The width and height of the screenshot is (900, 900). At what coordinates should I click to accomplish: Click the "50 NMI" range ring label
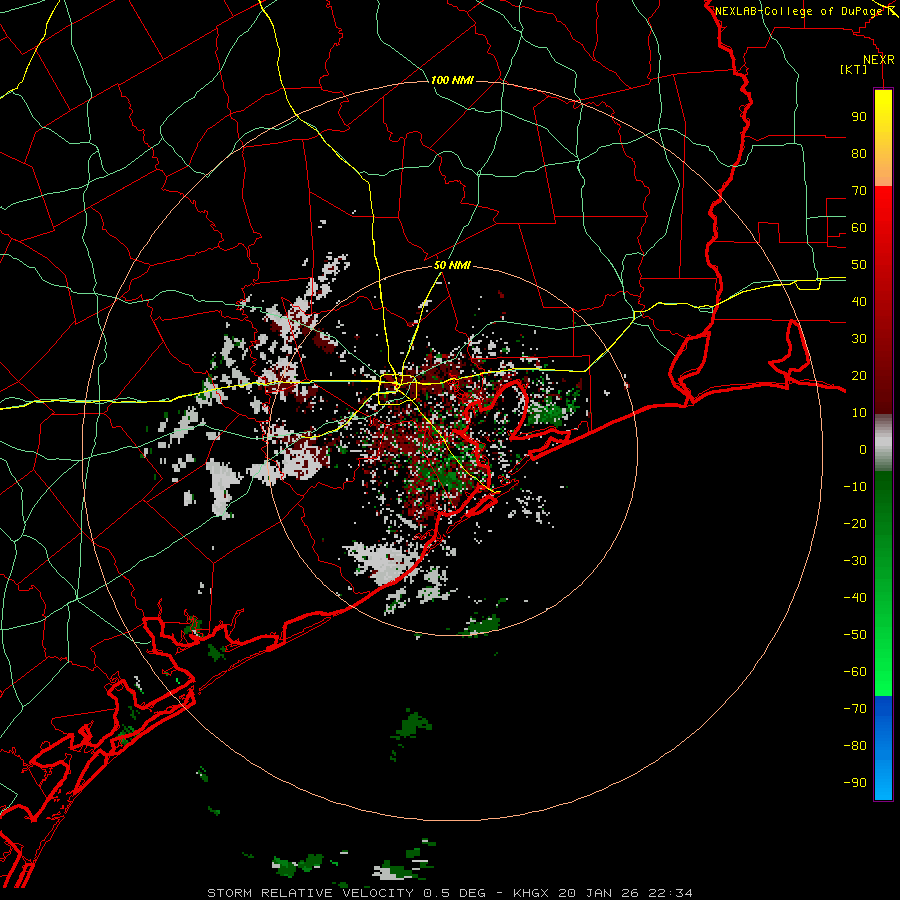click(x=452, y=265)
